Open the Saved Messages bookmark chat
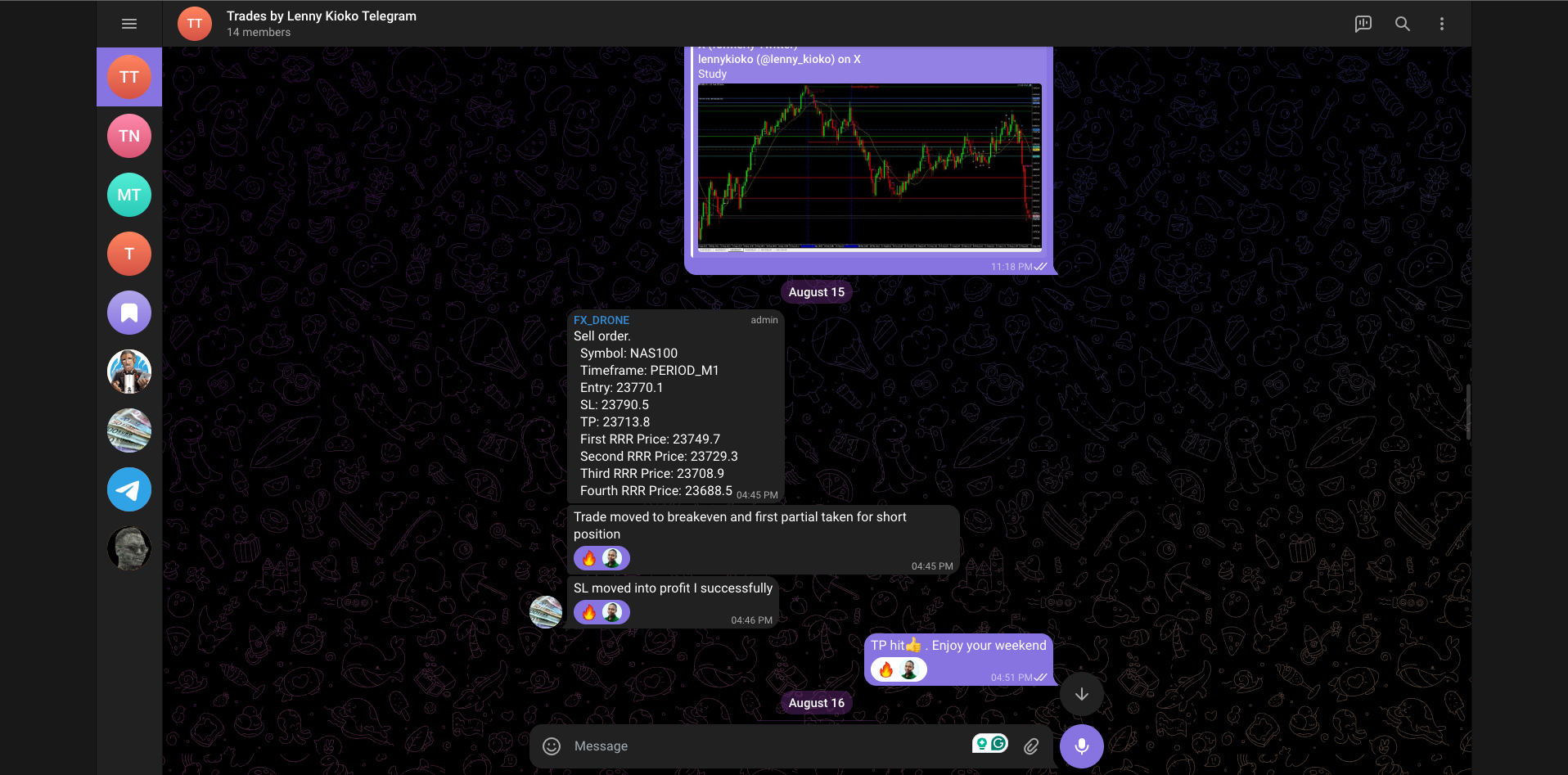The image size is (1568, 775). click(x=128, y=312)
